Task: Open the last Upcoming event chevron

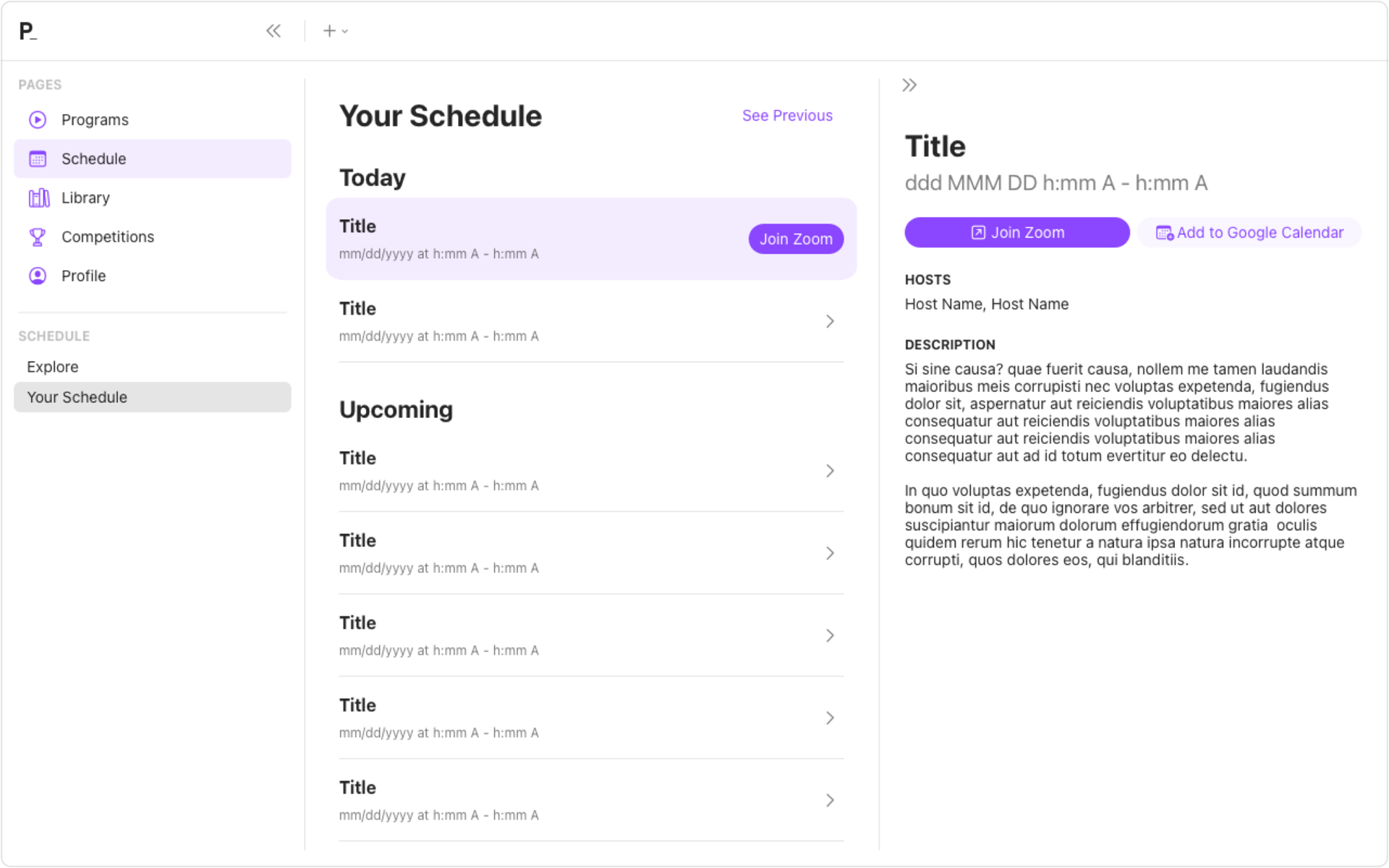Action: tap(830, 800)
